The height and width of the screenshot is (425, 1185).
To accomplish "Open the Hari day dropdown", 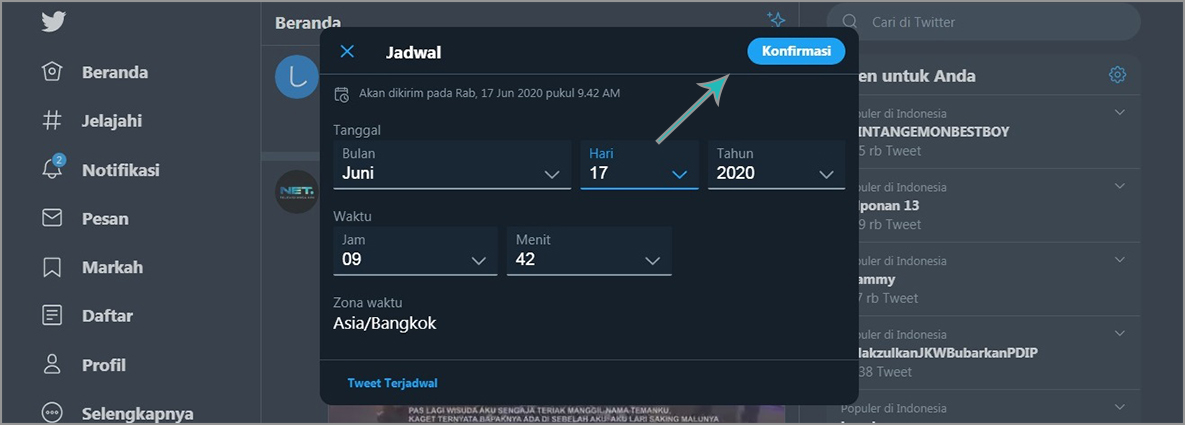I will pos(639,165).
